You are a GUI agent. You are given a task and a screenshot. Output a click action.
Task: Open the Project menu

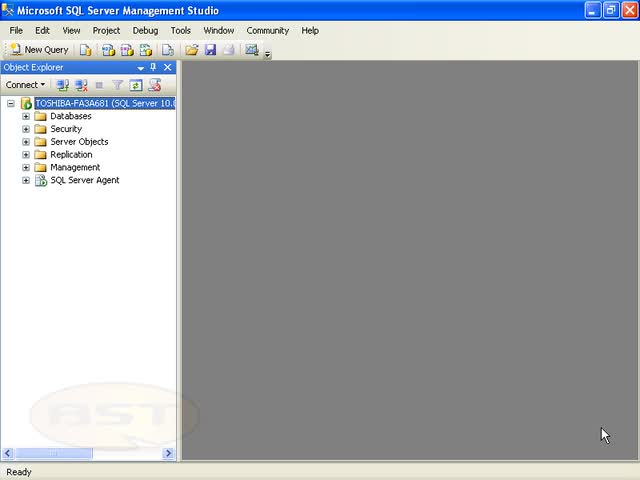coord(106,31)
